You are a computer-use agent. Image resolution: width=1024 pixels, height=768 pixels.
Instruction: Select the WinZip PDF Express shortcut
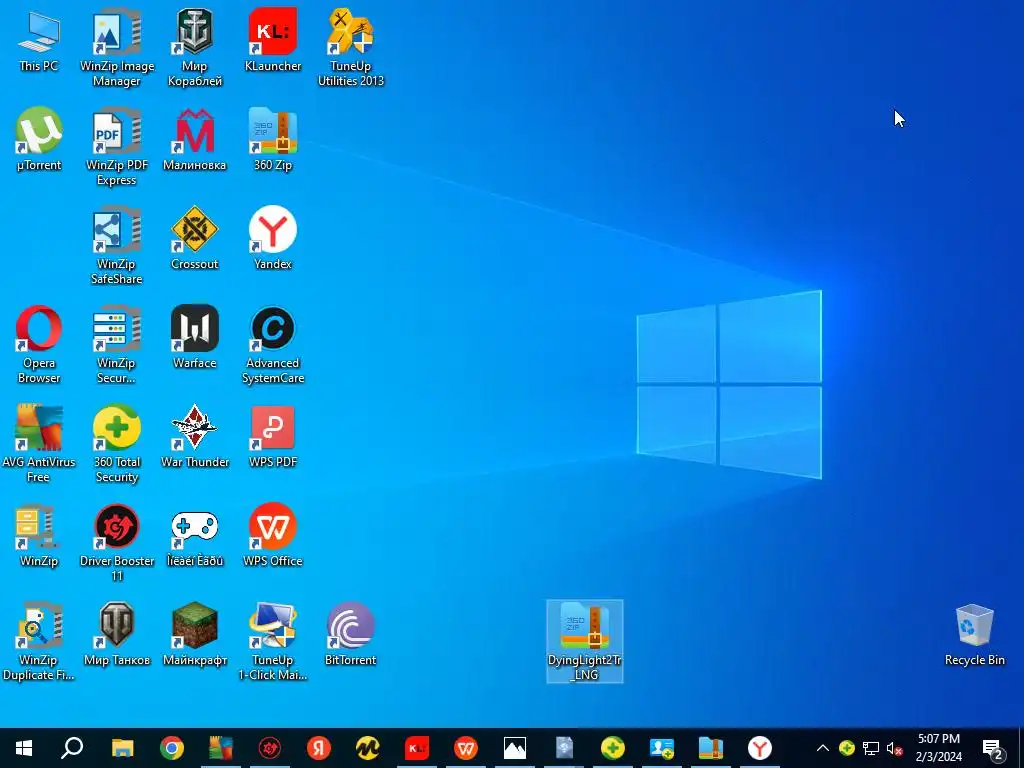pos(117,146)
